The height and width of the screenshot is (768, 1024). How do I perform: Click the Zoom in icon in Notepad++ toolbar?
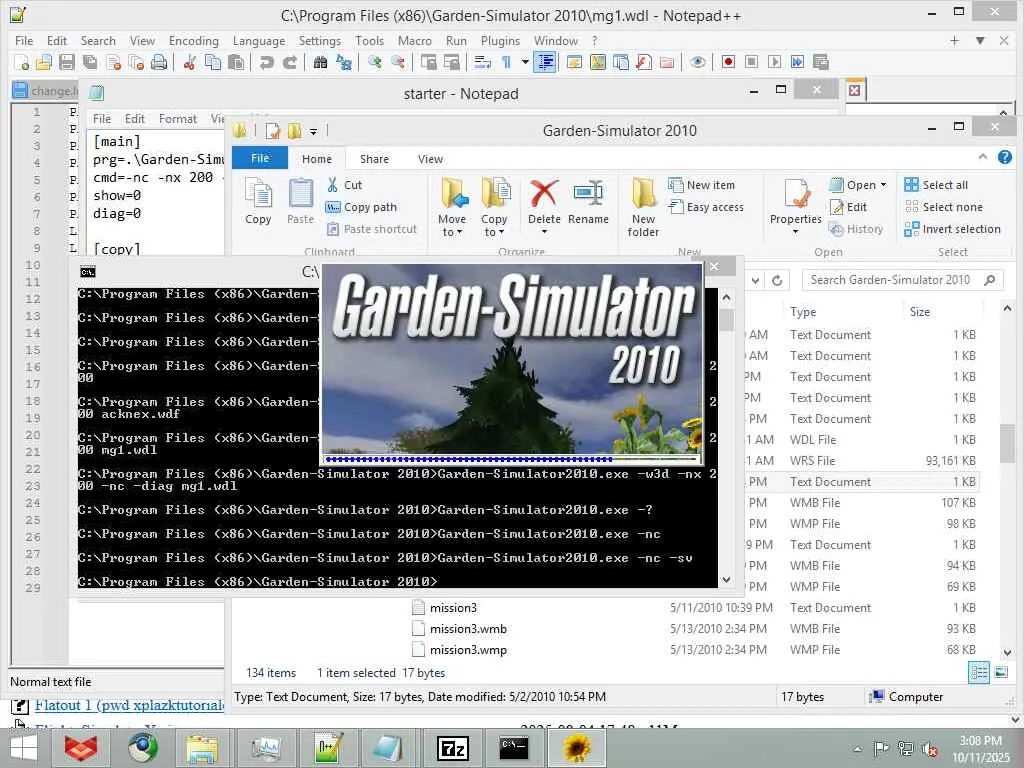[x=374, y=62]
